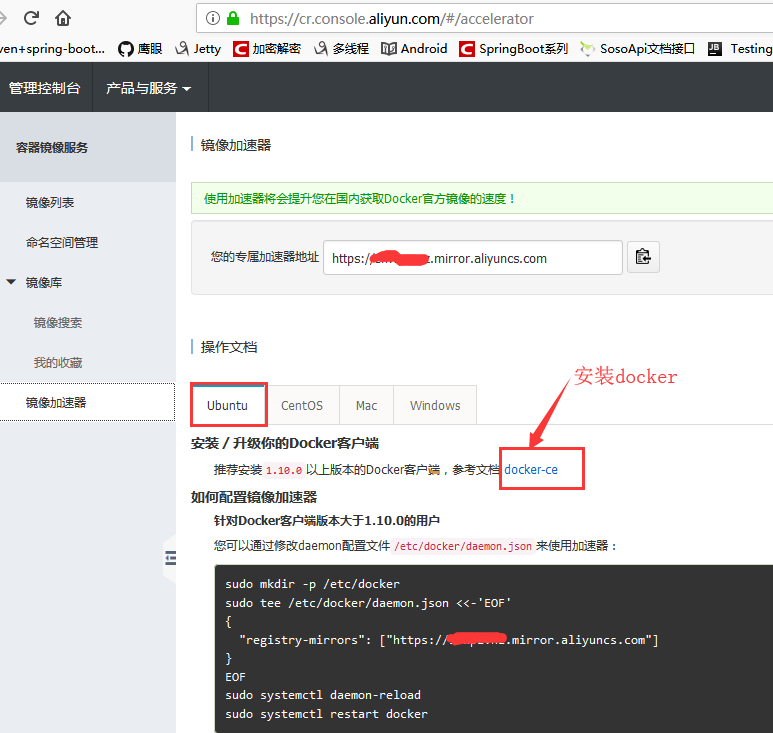
Task: Open the Testing bookmark with JB icon
Action: pyautogui.click(x=740, y=49)
